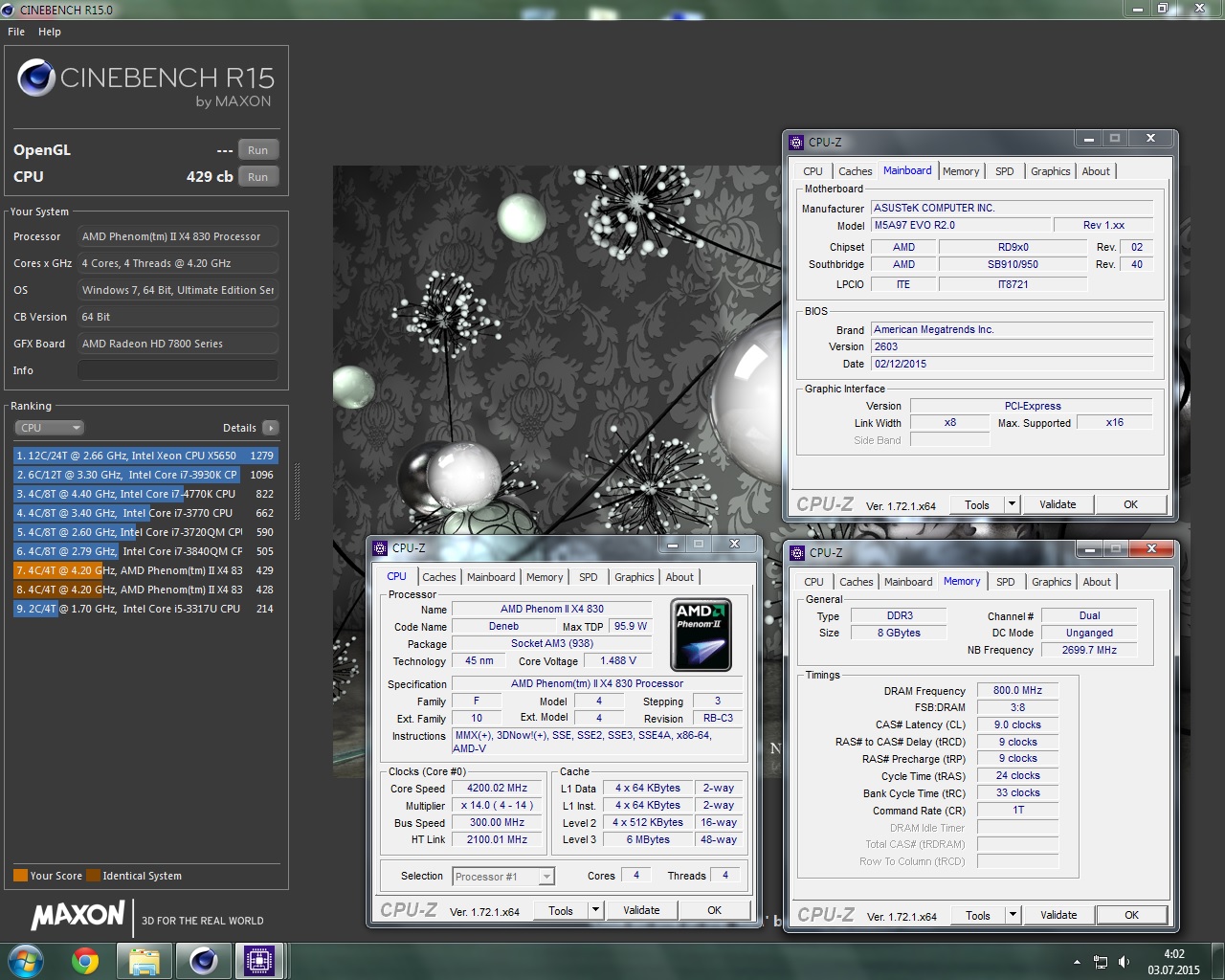The width and height of the screenshot is (1225, 980).
Task: Click Processor field AMD Phenom II X4 830
Action: (178, 236)
